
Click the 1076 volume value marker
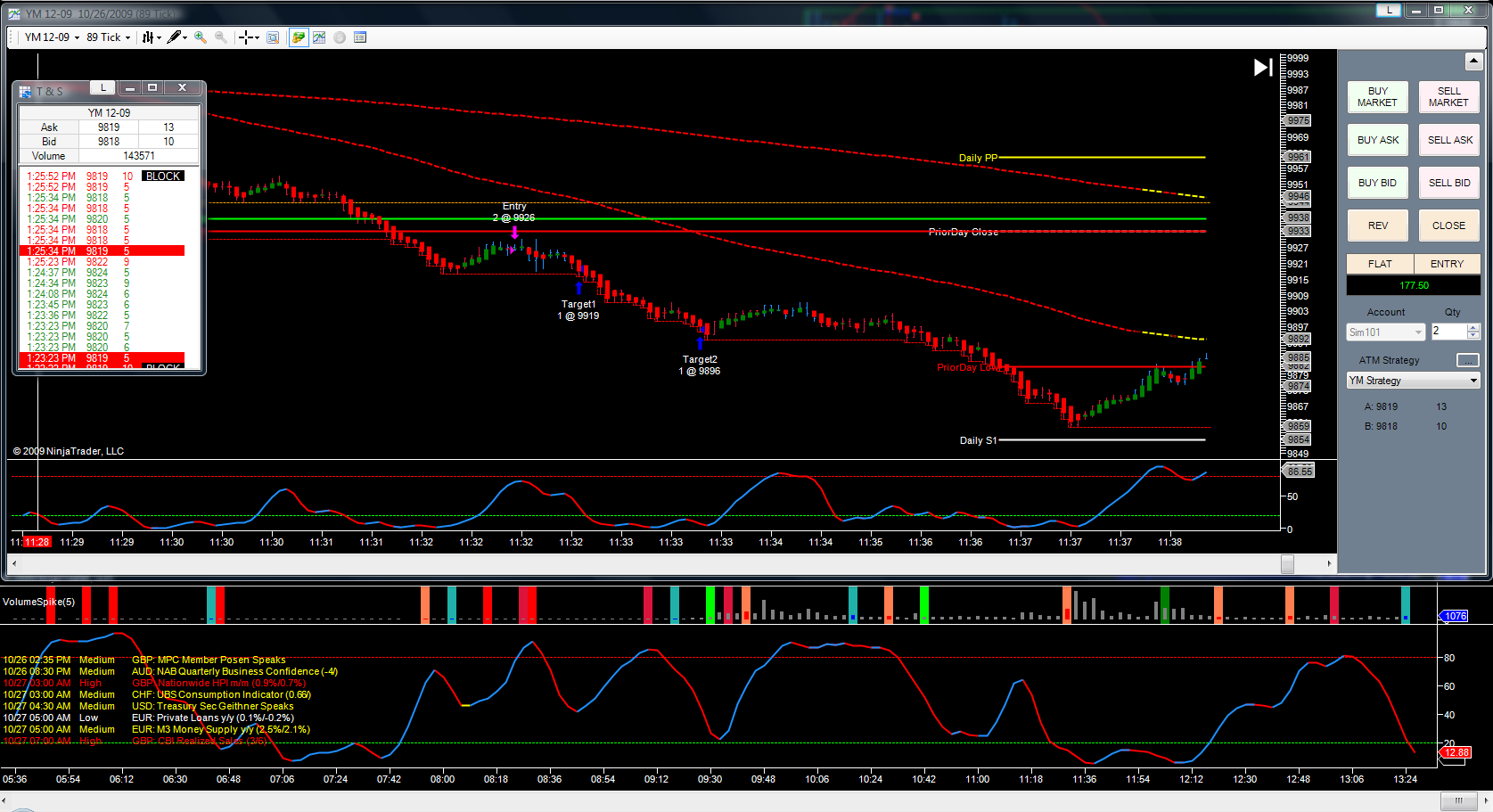click(1455, 616)
